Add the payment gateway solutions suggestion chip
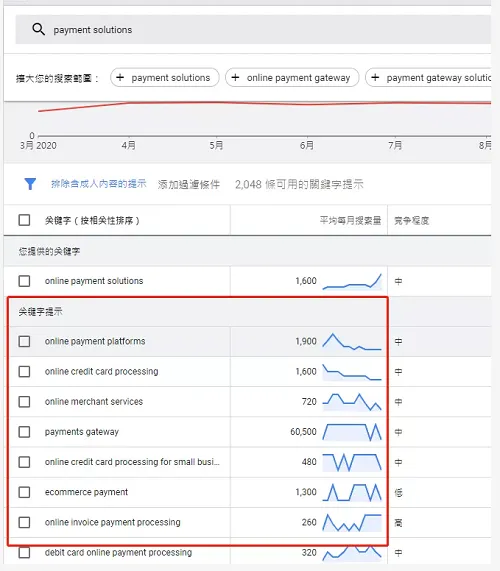This screenshot has height=571, width=500. pyautogui.click(x=428, y=78)
